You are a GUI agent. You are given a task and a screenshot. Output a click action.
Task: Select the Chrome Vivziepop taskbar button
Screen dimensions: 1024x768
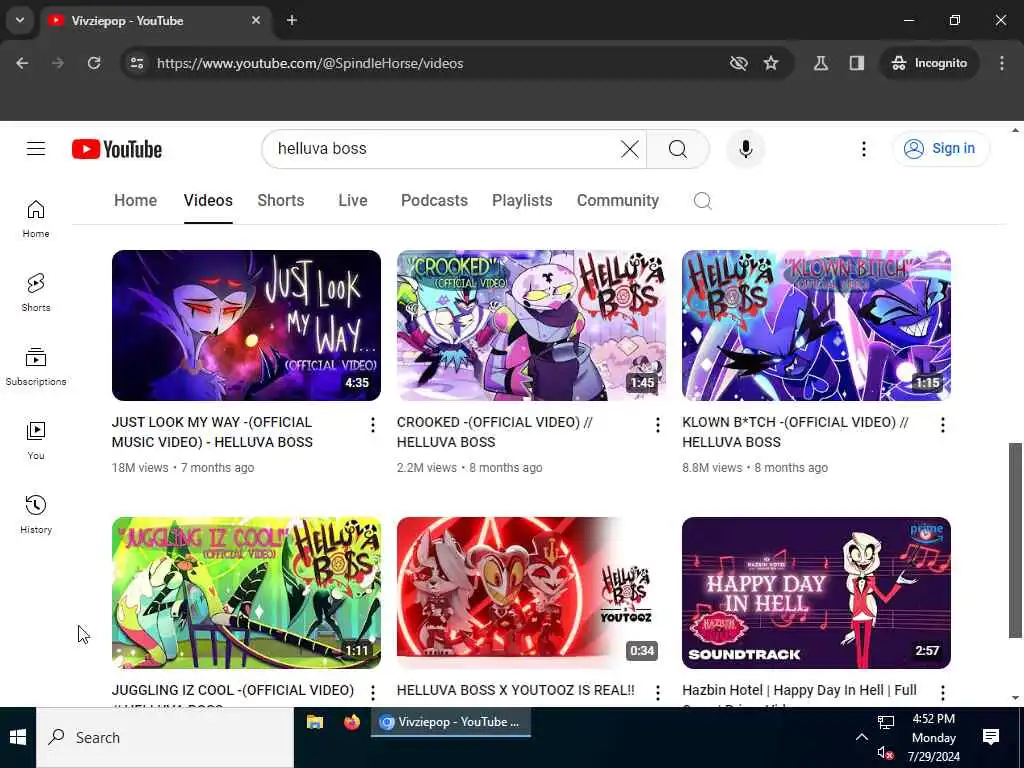coord(451,722)
